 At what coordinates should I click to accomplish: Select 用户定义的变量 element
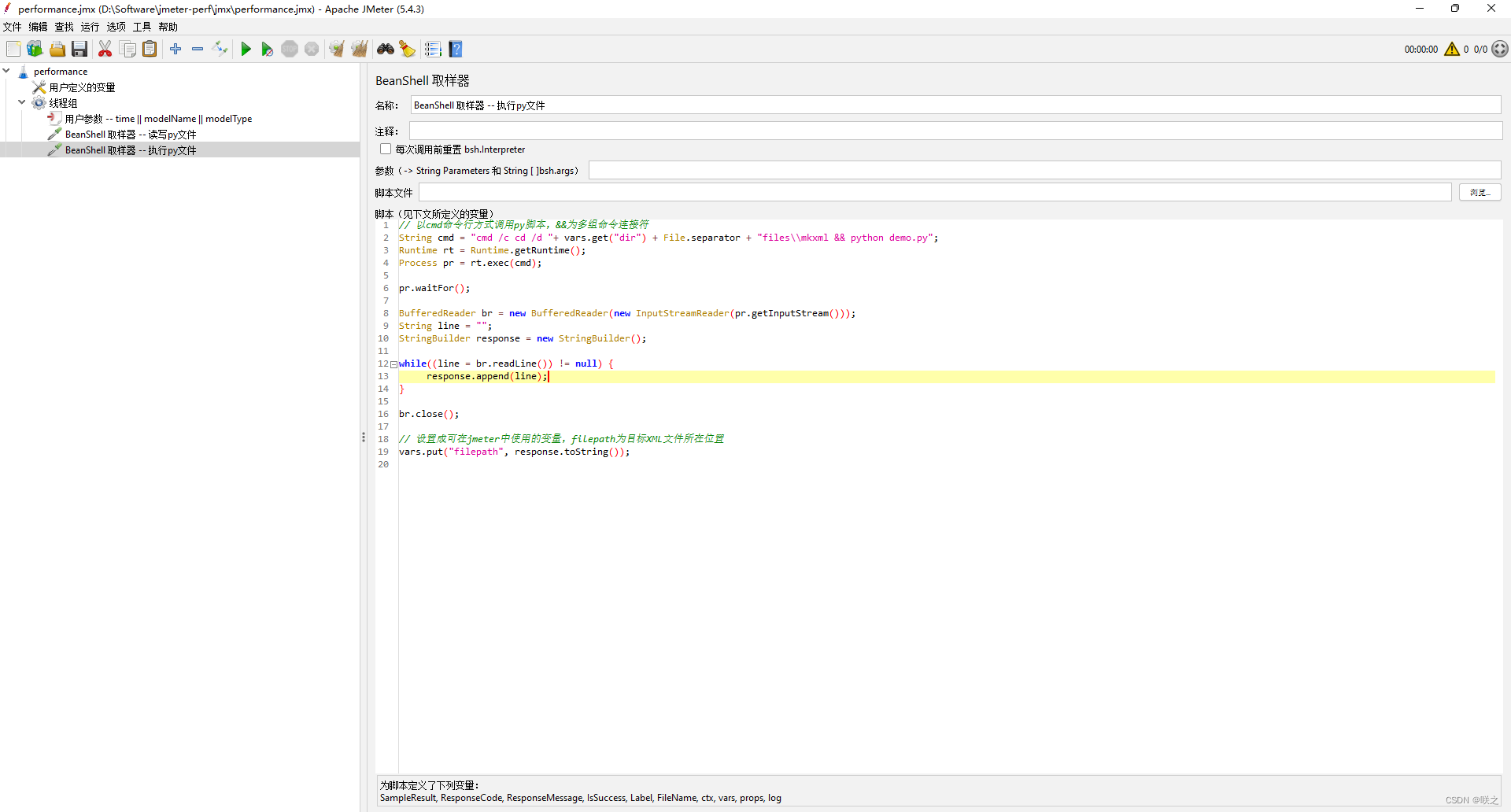point(82,87)
